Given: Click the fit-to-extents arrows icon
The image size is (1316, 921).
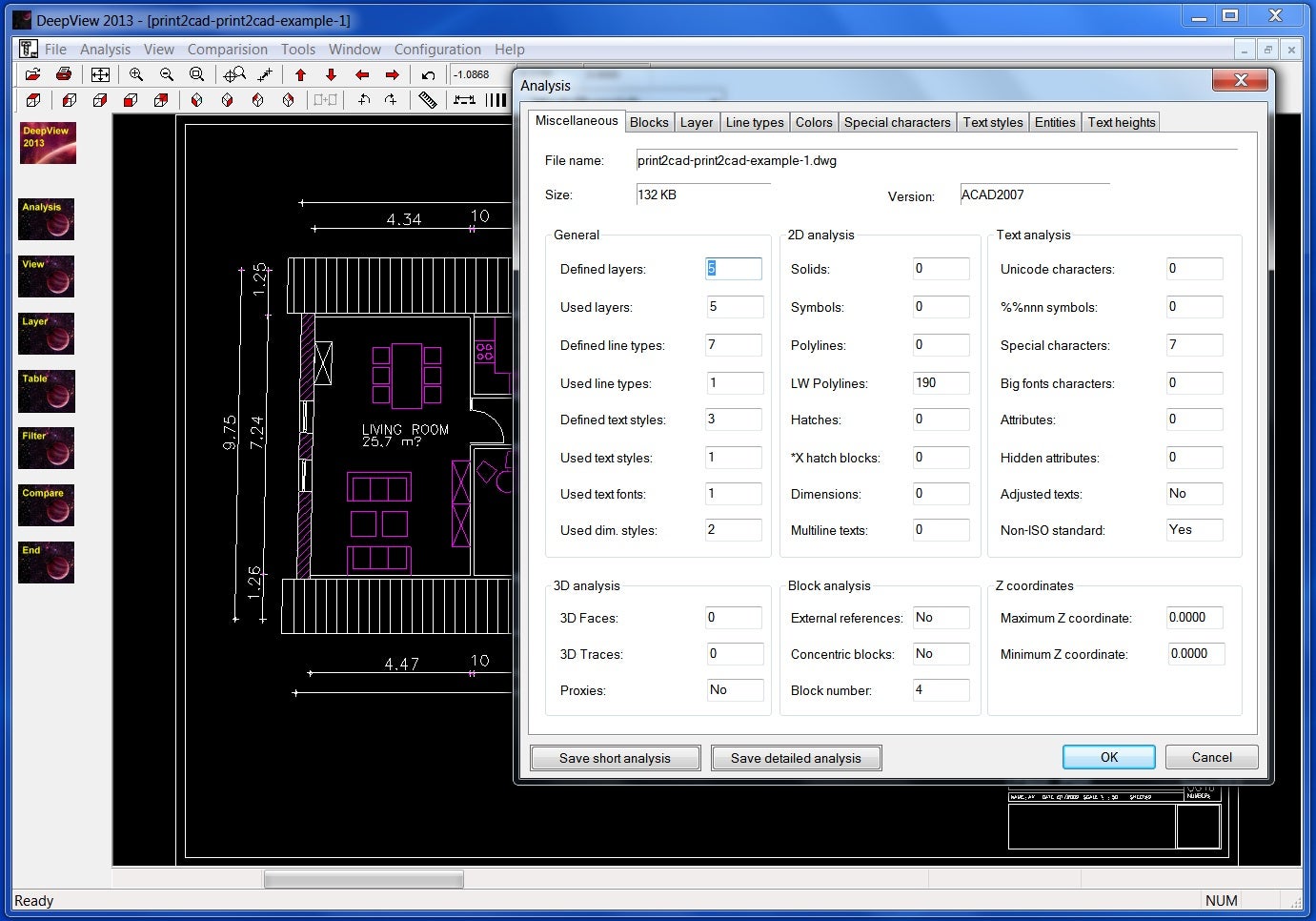Looking at the screenshot, I should click(100, 74).
